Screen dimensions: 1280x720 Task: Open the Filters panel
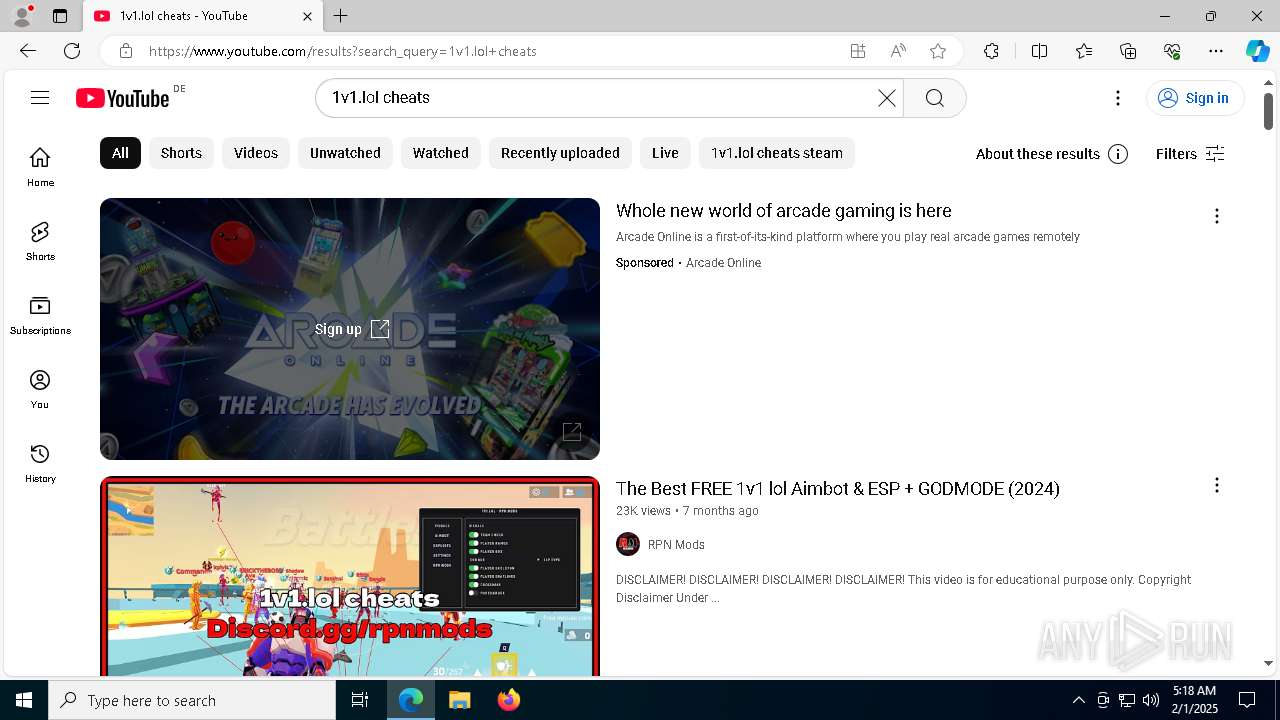pyautogui.click(x=1190, y=154)
